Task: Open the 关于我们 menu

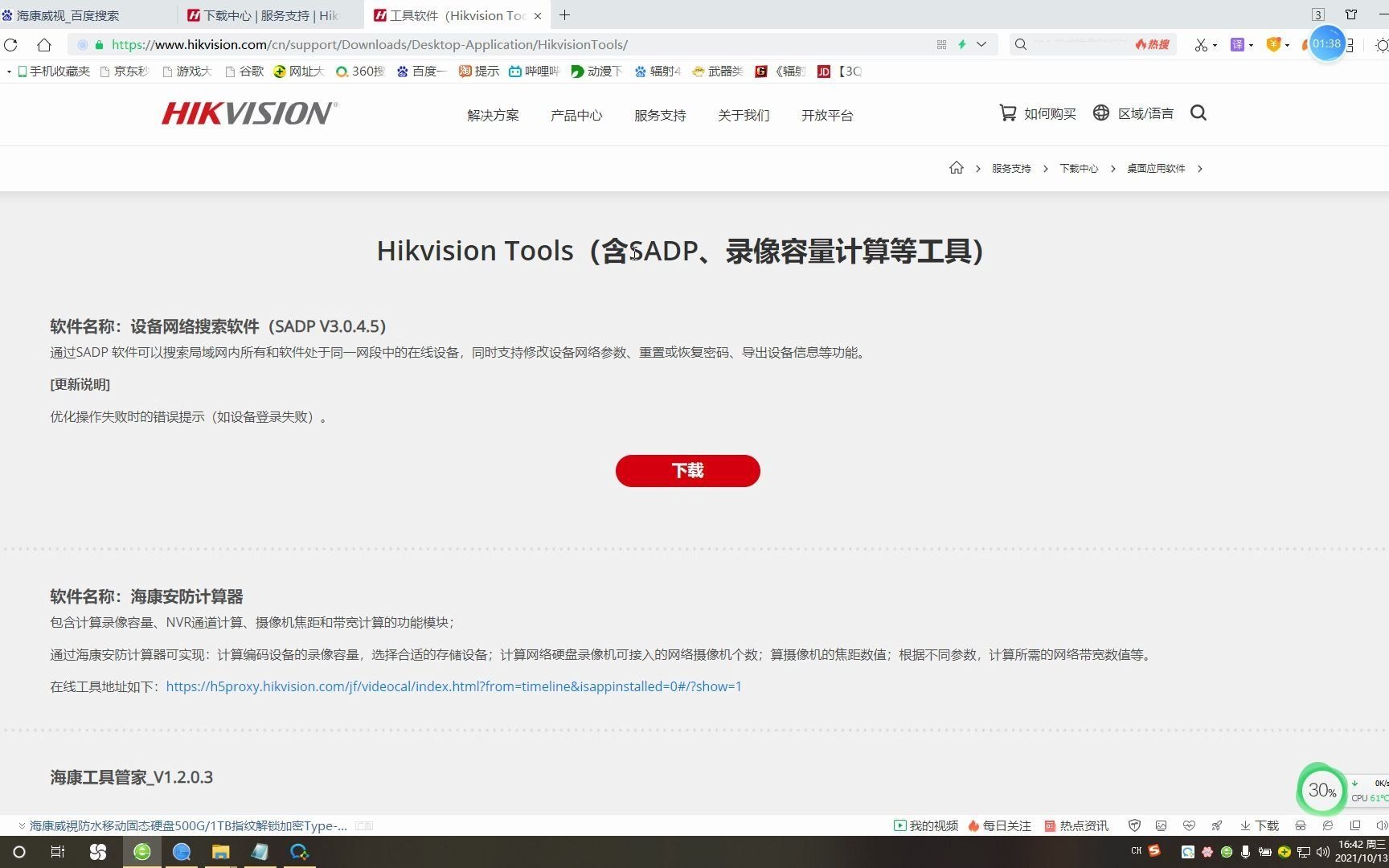Action: coord(744,115)
